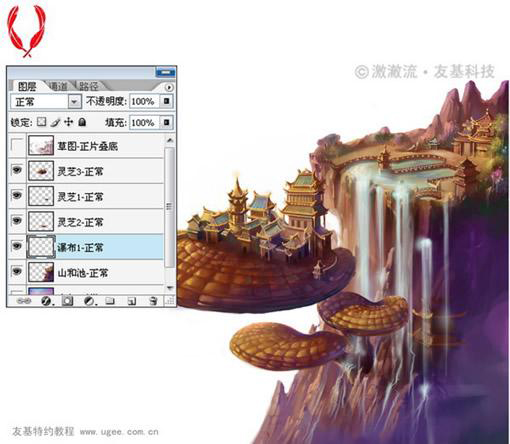Lock all padlock icon
510x444 pixels.
[x=82, y=122]
